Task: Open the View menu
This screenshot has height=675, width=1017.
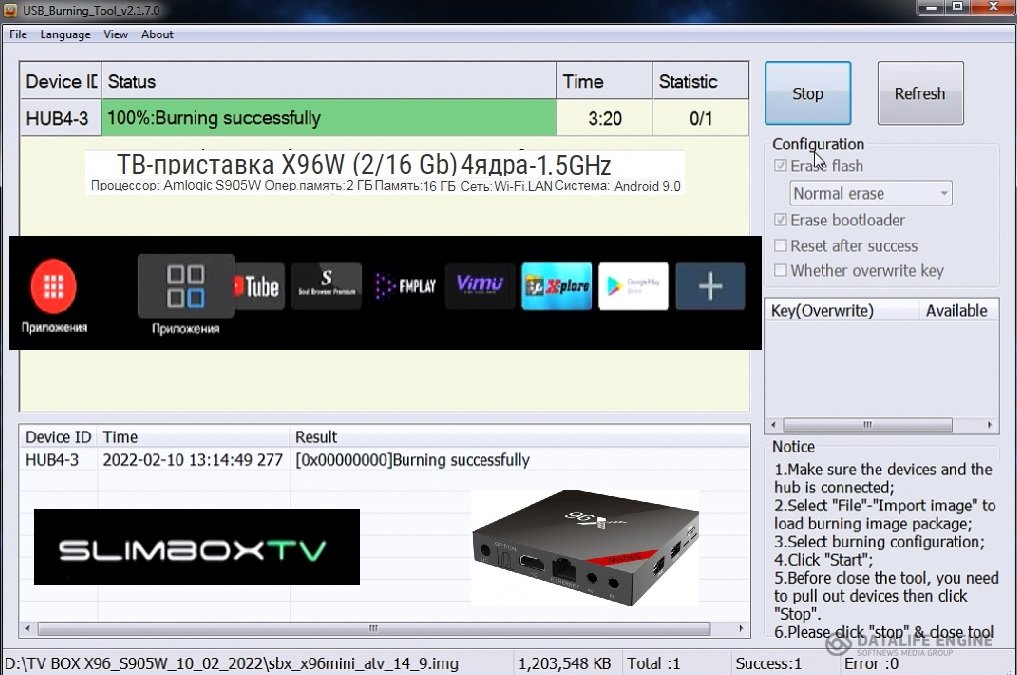Action: click(x=115, y=34)
